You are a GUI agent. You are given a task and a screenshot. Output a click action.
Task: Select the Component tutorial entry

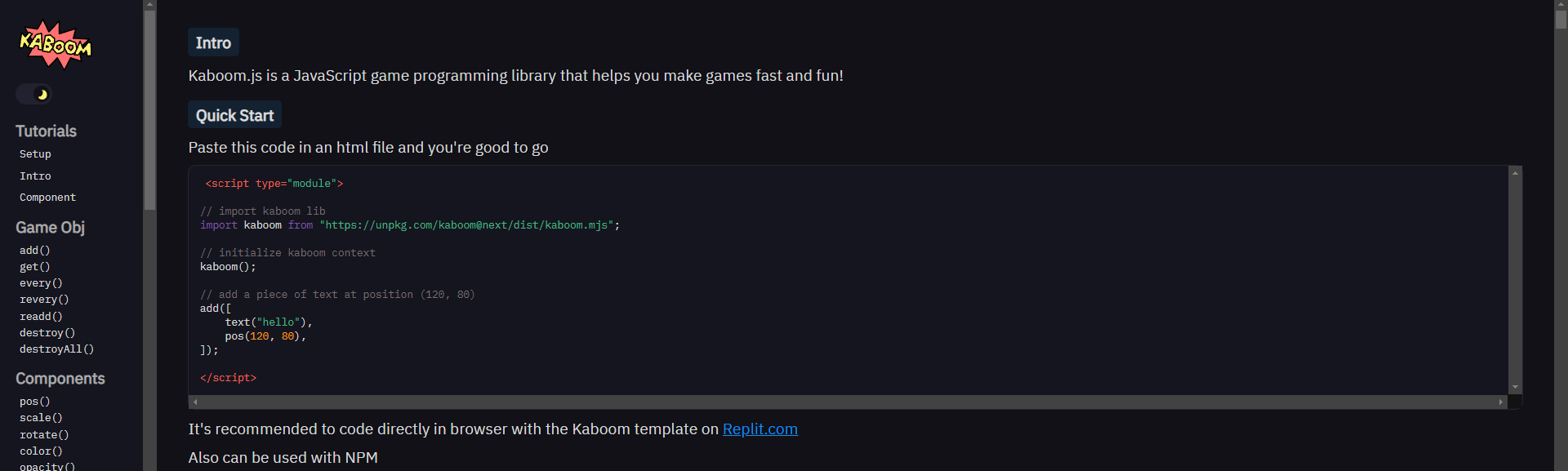[47, 197]
